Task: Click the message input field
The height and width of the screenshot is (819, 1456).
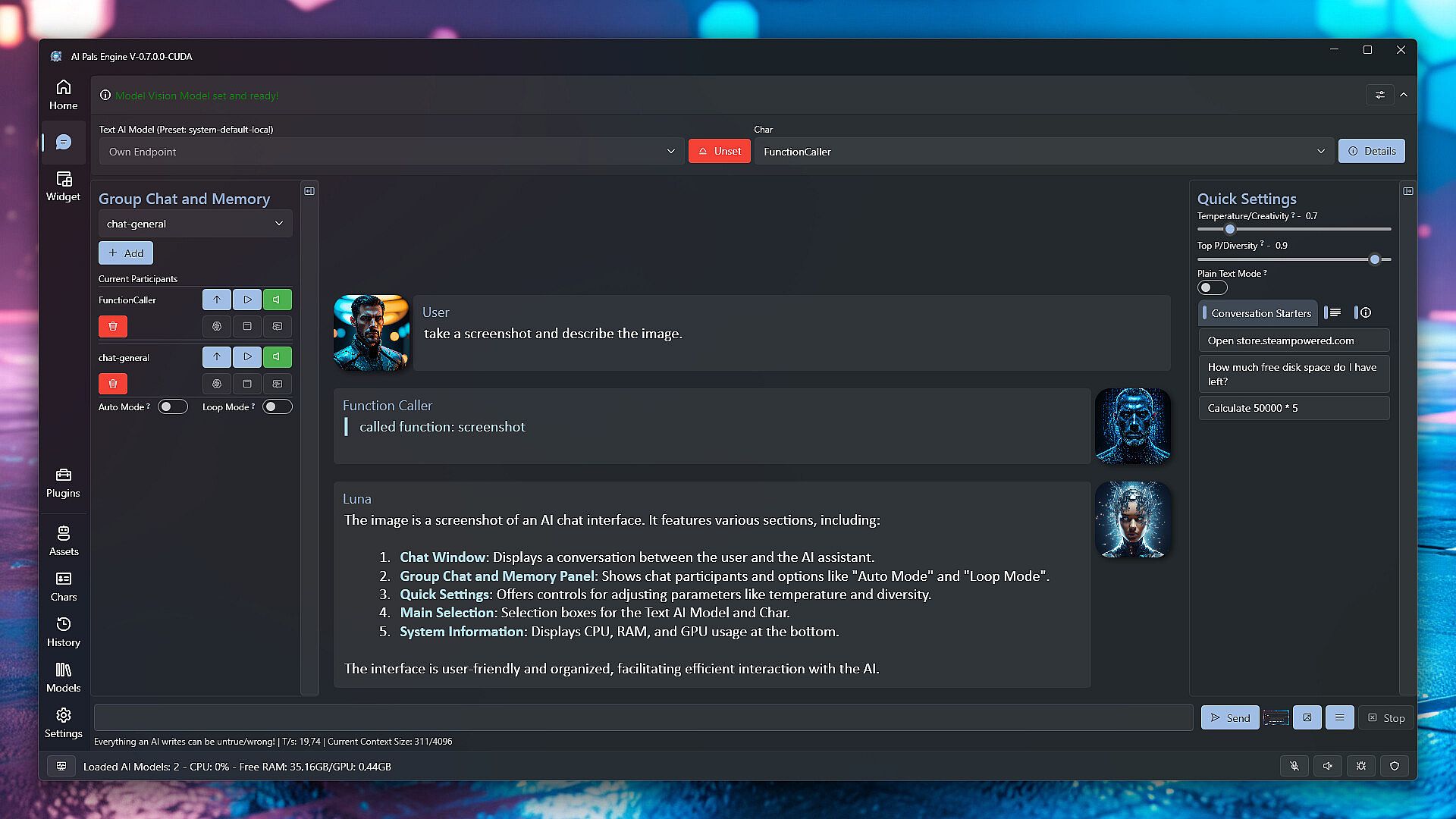Action: point(643,717)
